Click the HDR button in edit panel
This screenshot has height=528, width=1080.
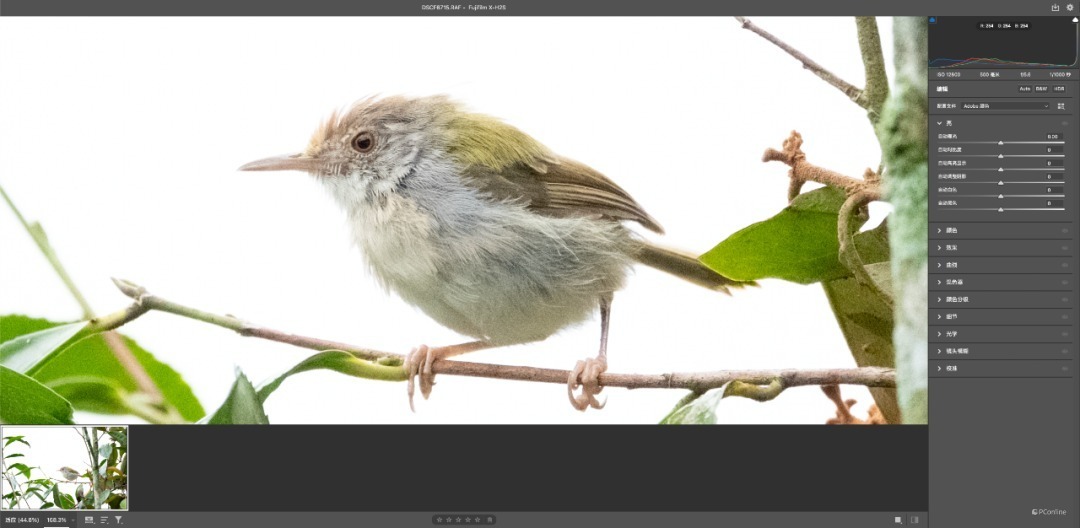click(1058, 88)
